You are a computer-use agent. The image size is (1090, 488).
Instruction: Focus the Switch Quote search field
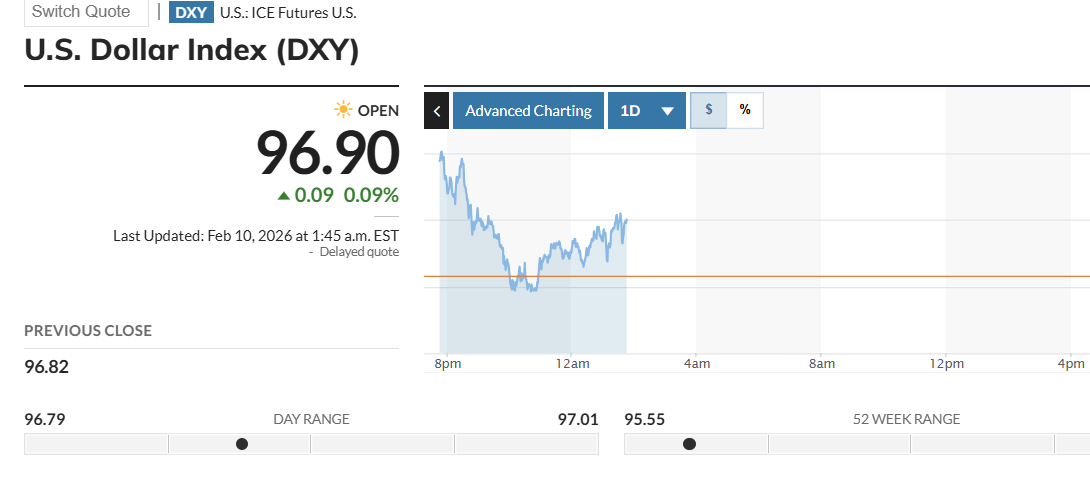point(86,12)
